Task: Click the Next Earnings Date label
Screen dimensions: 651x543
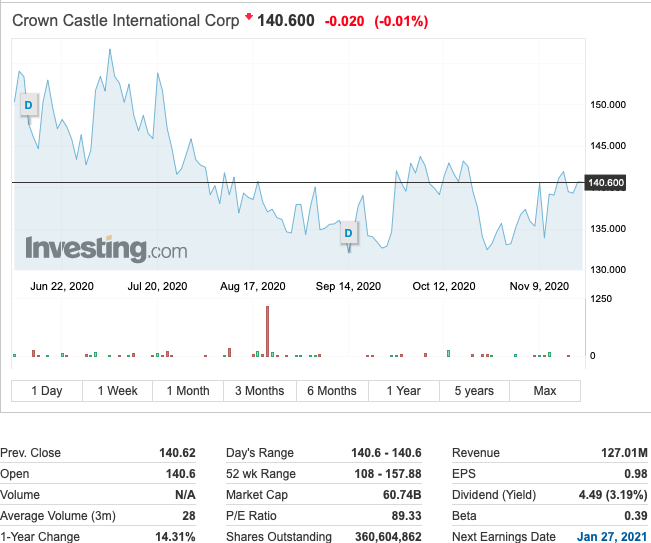Action: pos(504,537)
